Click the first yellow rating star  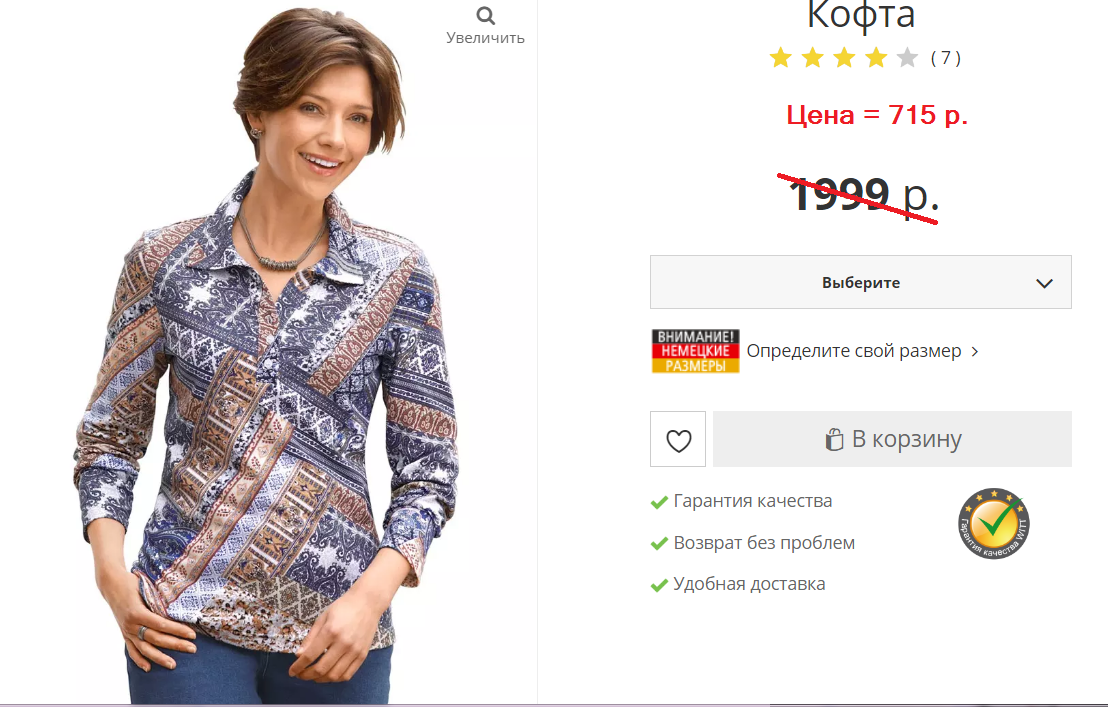(781, 57)
